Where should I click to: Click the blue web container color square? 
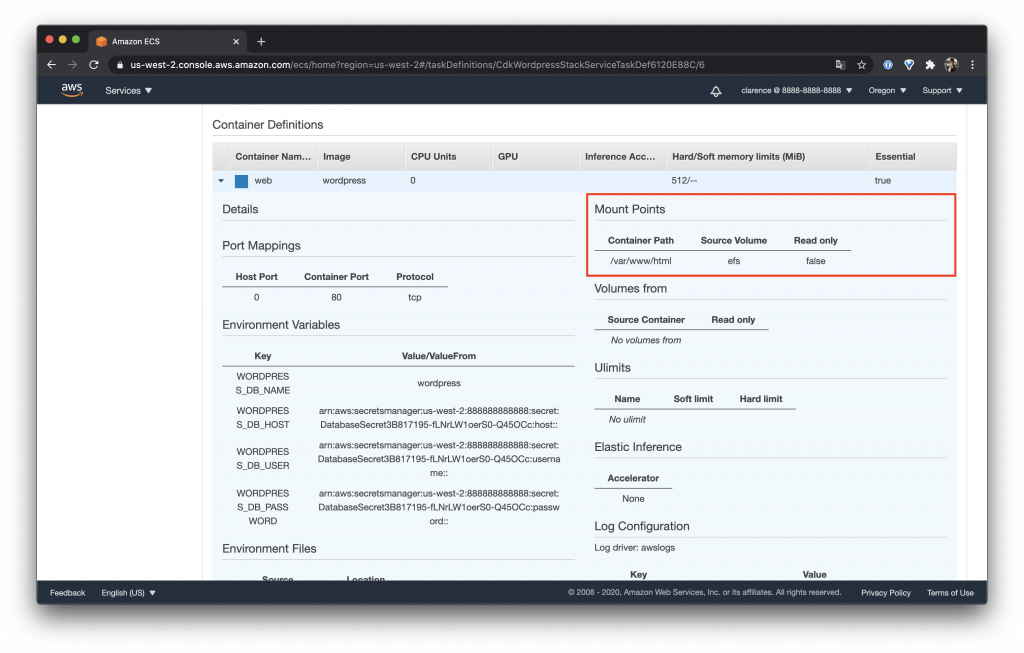(x=241, y=181)
